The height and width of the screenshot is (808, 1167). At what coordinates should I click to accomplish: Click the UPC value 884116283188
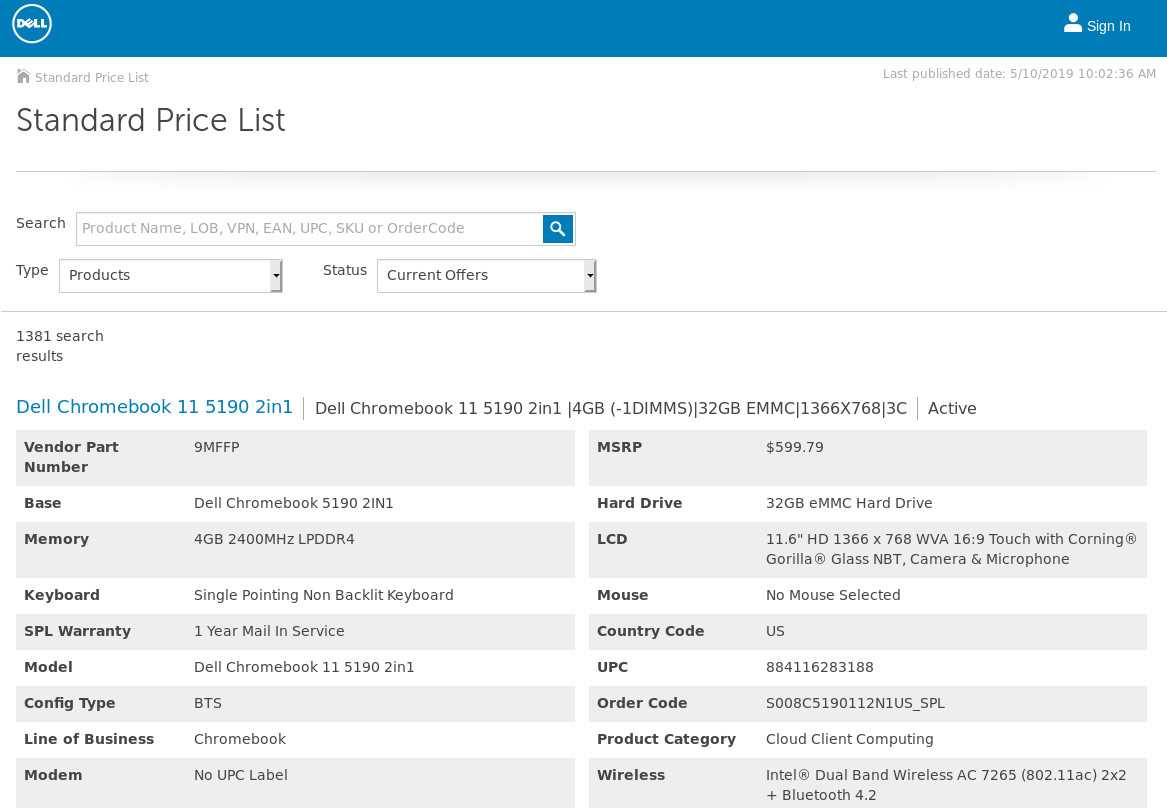(x=819, y=667)
